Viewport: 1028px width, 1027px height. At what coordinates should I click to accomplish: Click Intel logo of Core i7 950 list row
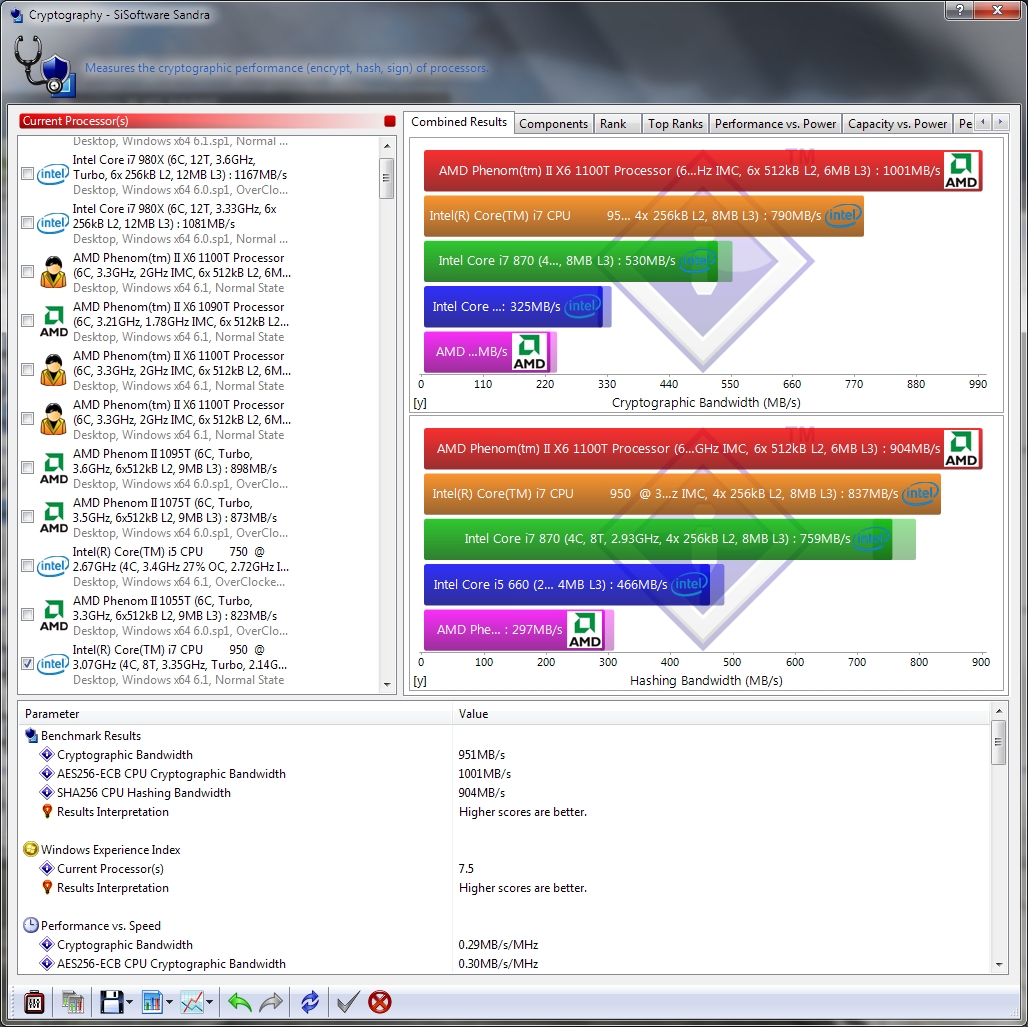(x=52, y=664)
